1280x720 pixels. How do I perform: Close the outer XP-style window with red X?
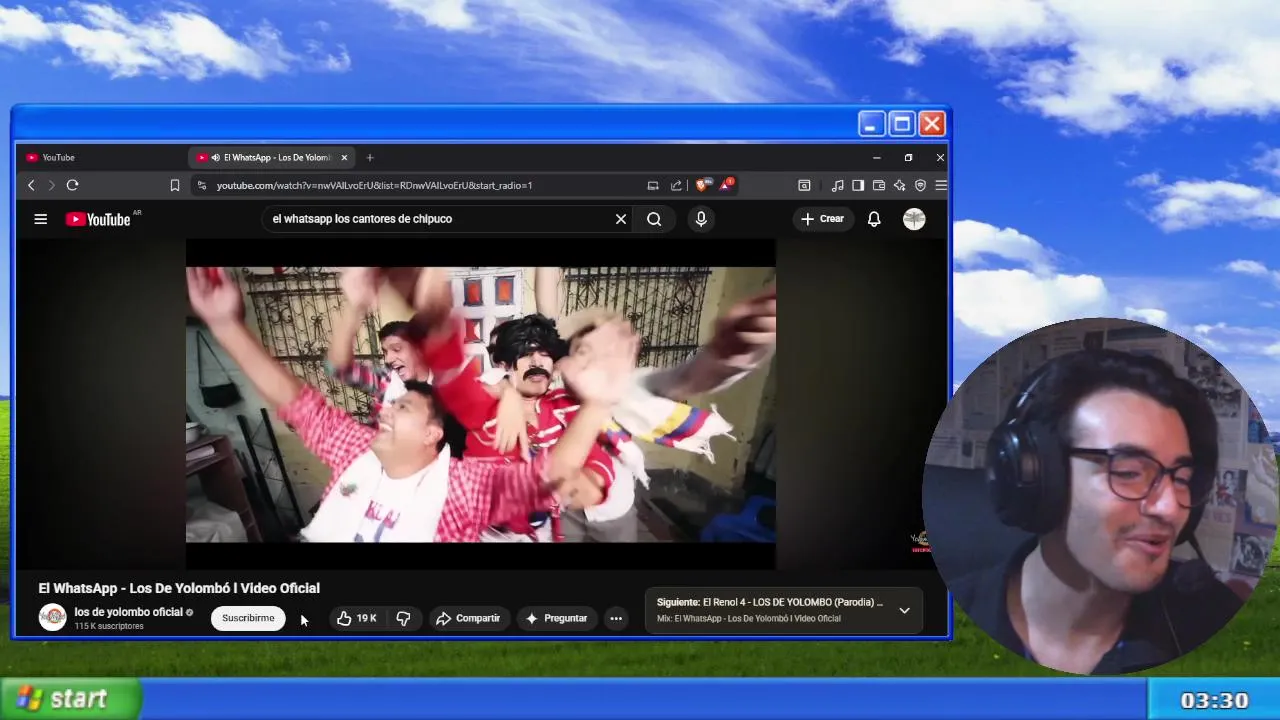pos(932,124)
